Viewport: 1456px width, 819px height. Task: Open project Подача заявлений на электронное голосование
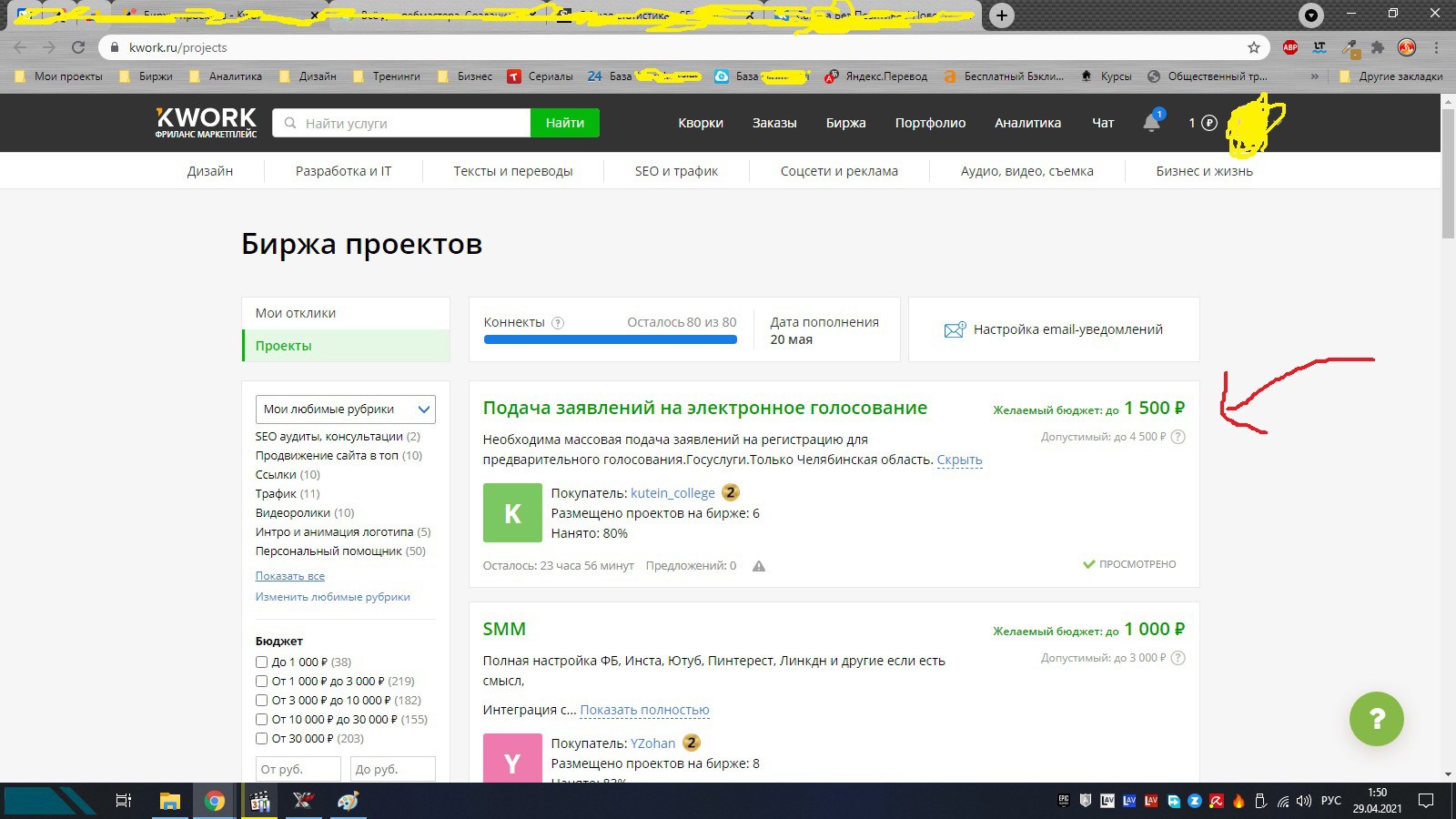[705, 408]
